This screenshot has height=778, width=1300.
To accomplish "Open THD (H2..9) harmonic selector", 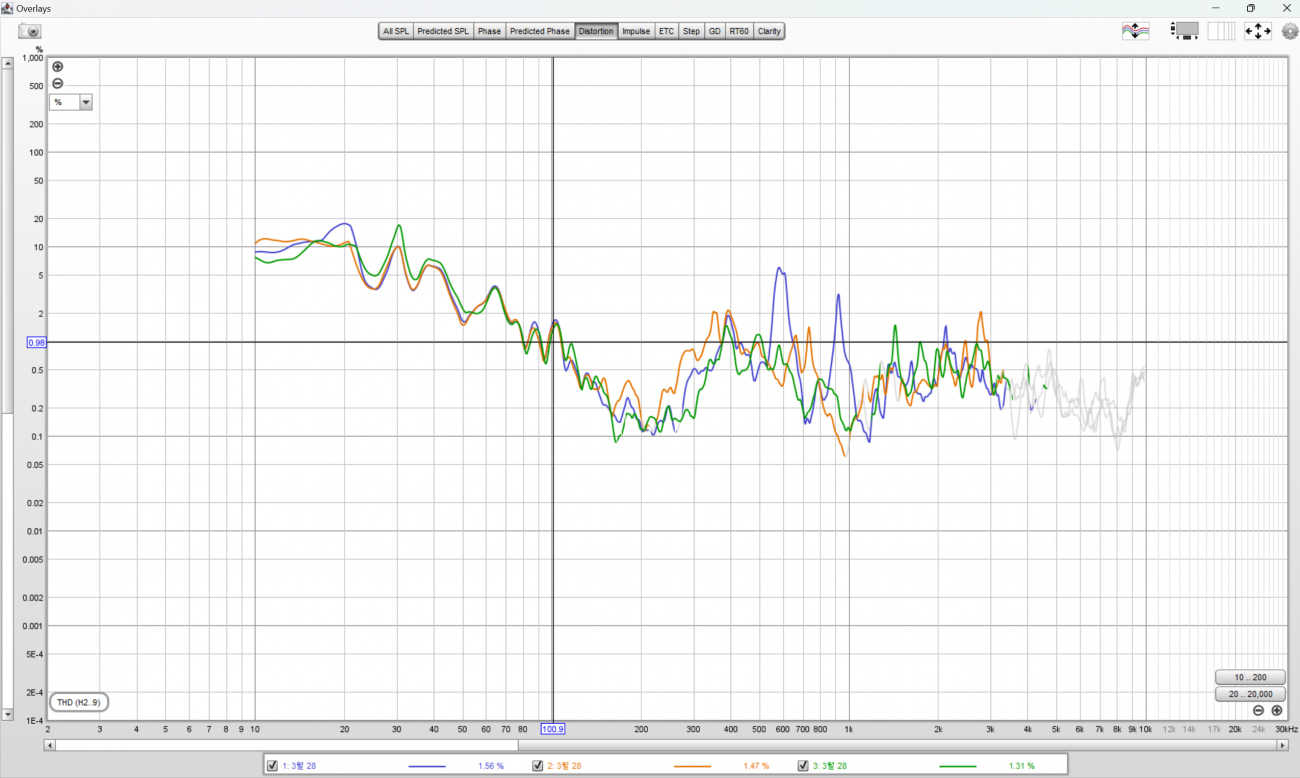I will [78, 703].
